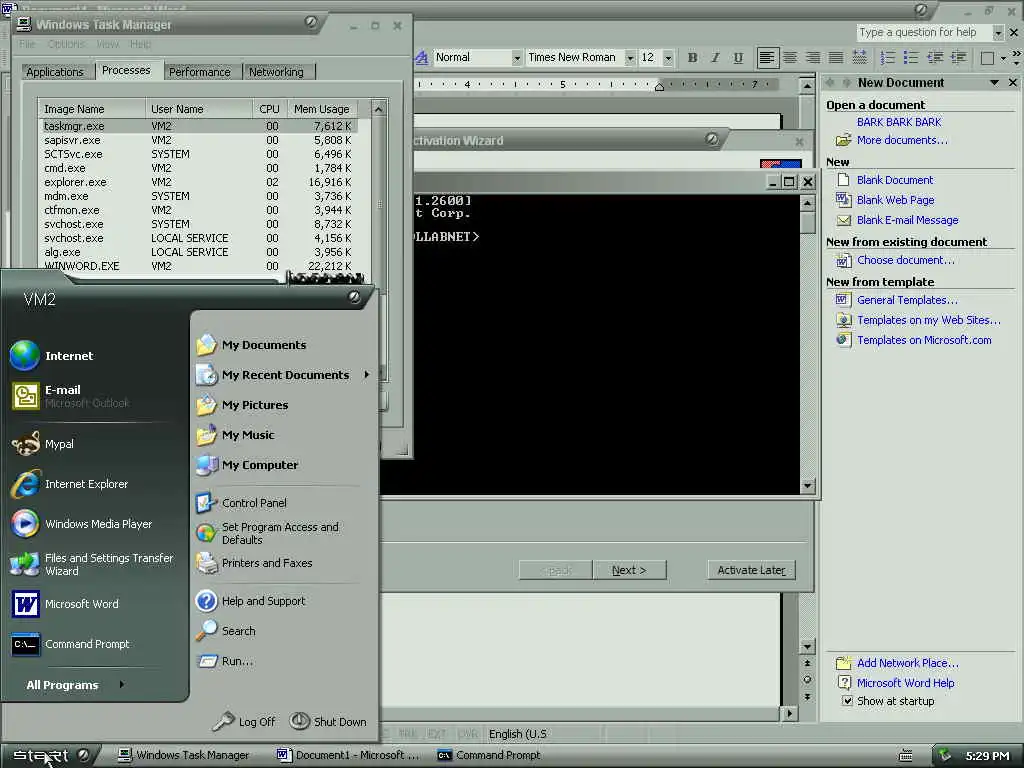Open File menu in Task Manager
The width and height of the screenshot is (1024, 768).
[x=27, y=44]
